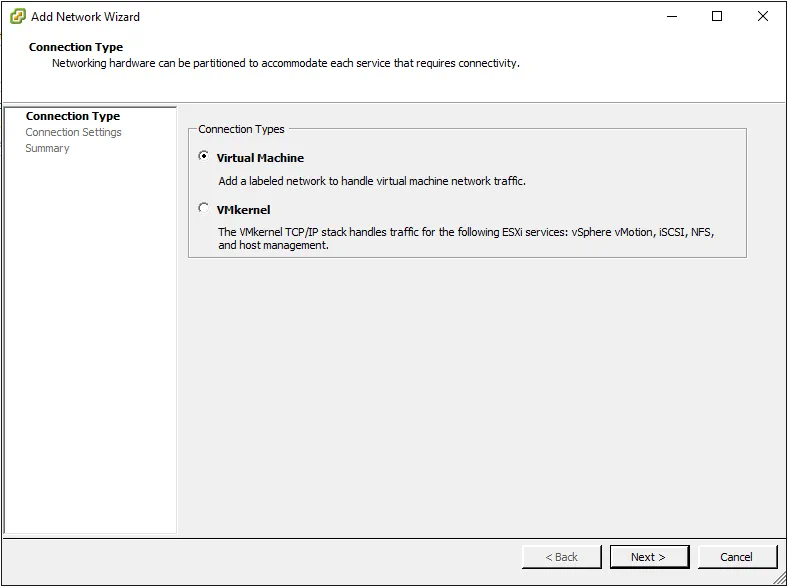789x588 pixels.
Task: Click the bold Virtual Machine option label
Action: pyautogui.click(x=260, y=158)
